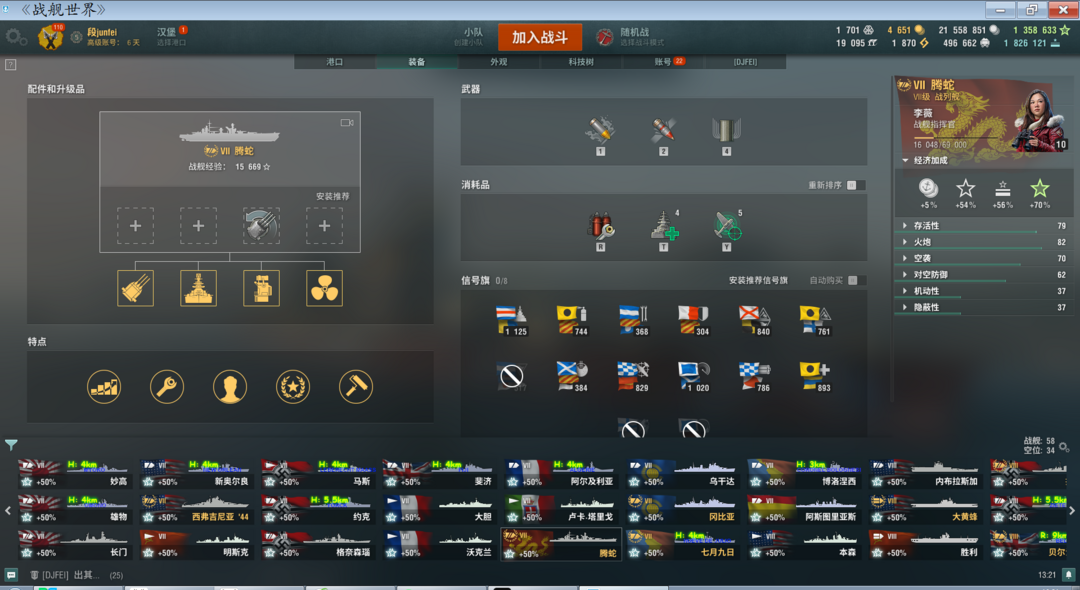The width and height of the screenshot is (1080, 590).
Task: Mount the signal flag with count 744
Action: click(572, 321)
